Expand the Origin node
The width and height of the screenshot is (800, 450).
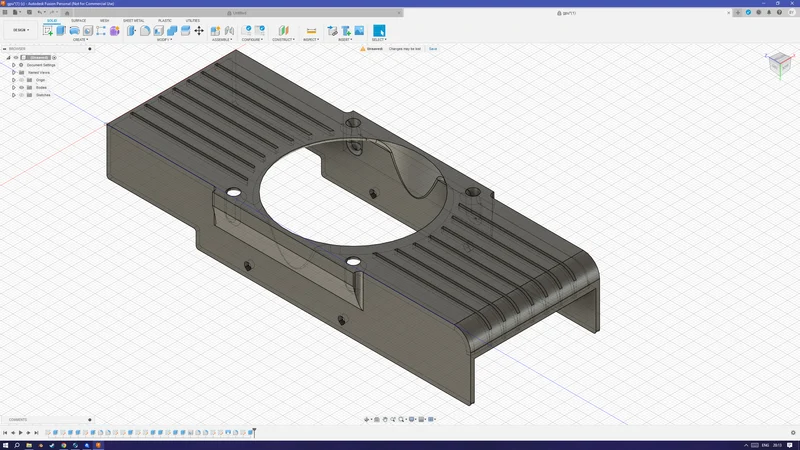14,80
